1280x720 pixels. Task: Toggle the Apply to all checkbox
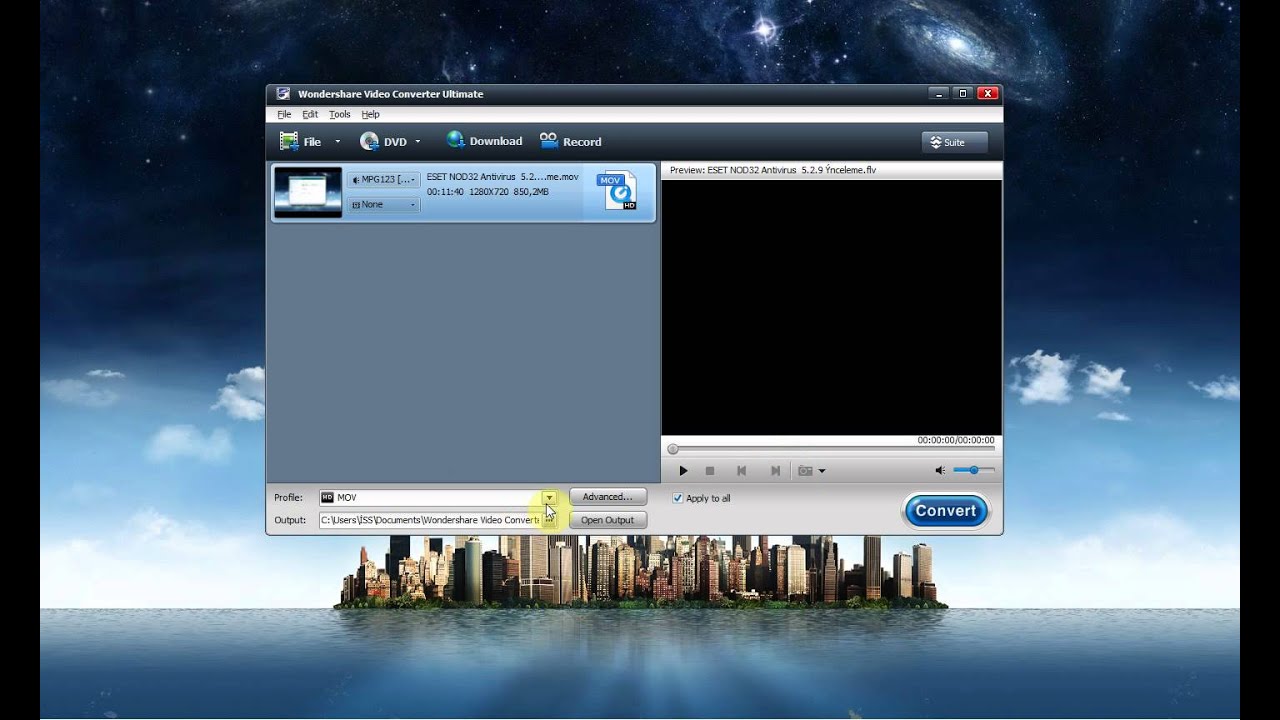pos(678,498)
